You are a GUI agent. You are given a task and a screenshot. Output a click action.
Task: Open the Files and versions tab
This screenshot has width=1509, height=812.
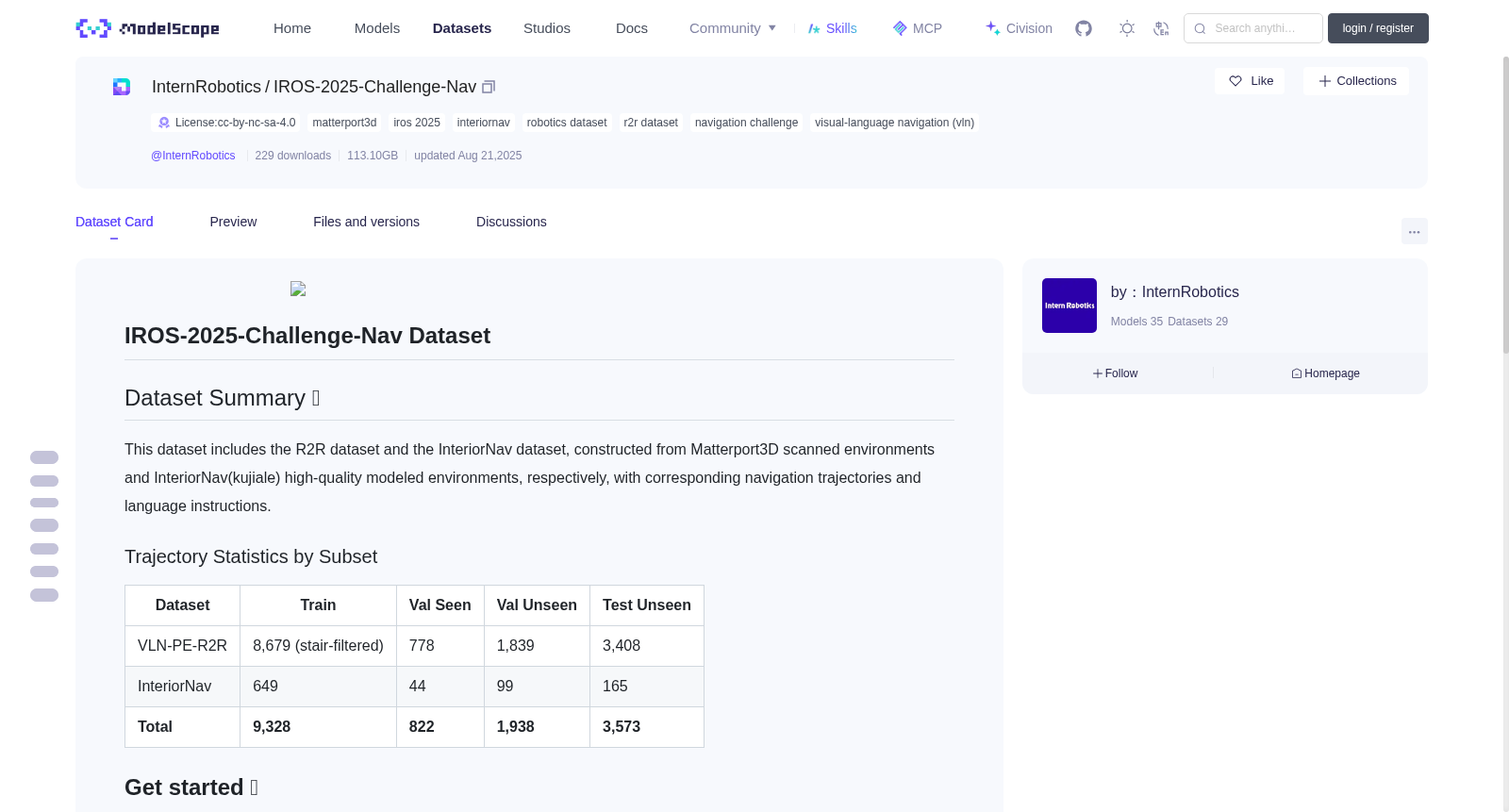(366, 222)
